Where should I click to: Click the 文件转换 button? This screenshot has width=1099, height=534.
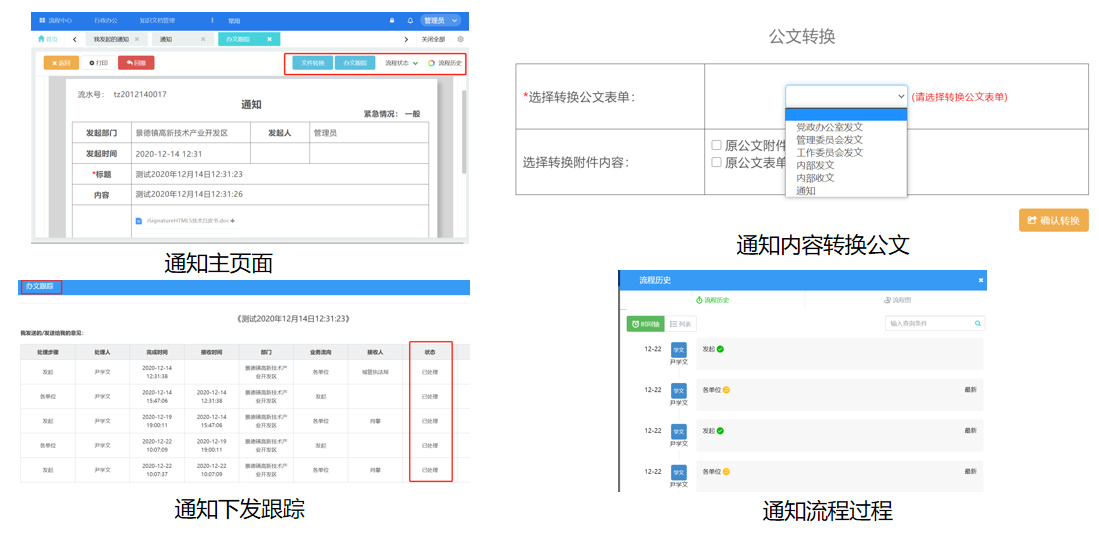313,63
